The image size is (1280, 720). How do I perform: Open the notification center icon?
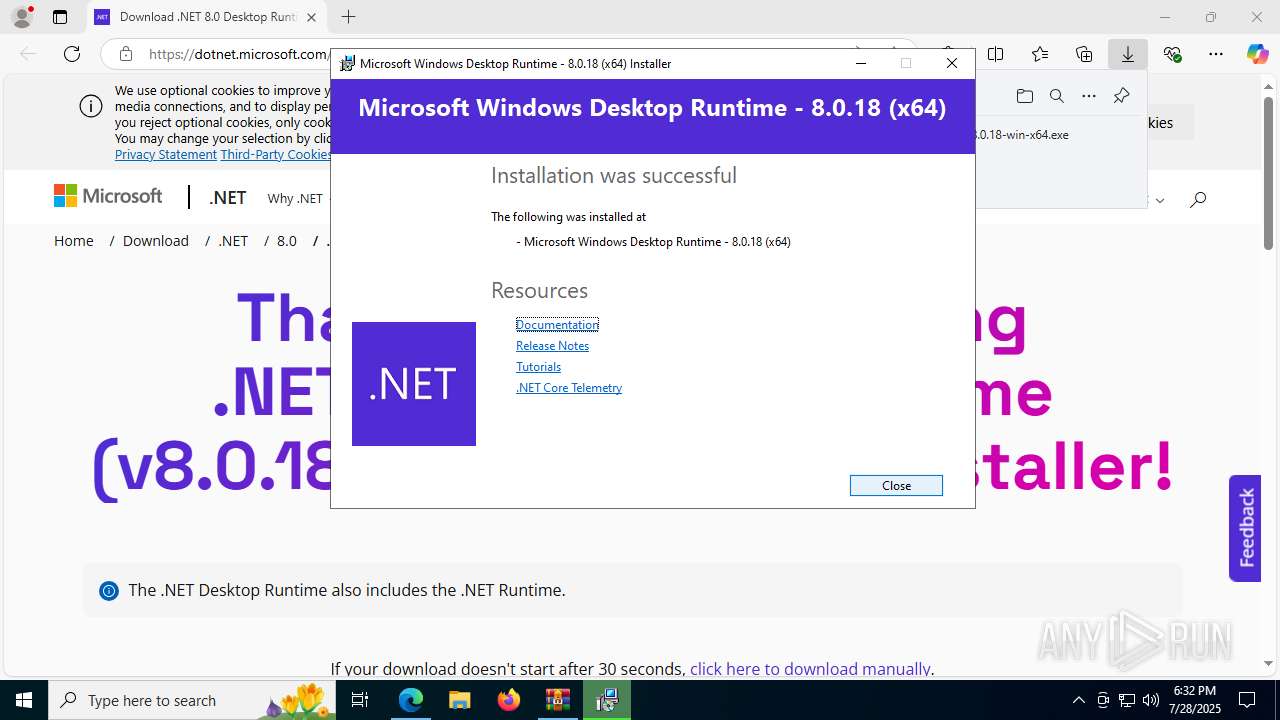(1247, 700)
